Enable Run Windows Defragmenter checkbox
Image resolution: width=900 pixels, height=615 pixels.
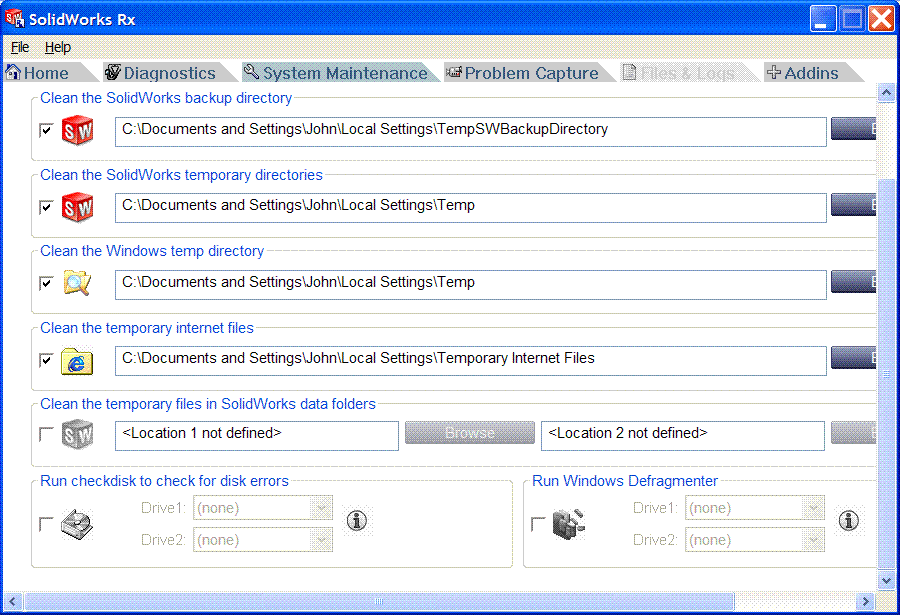click(538, 524)
